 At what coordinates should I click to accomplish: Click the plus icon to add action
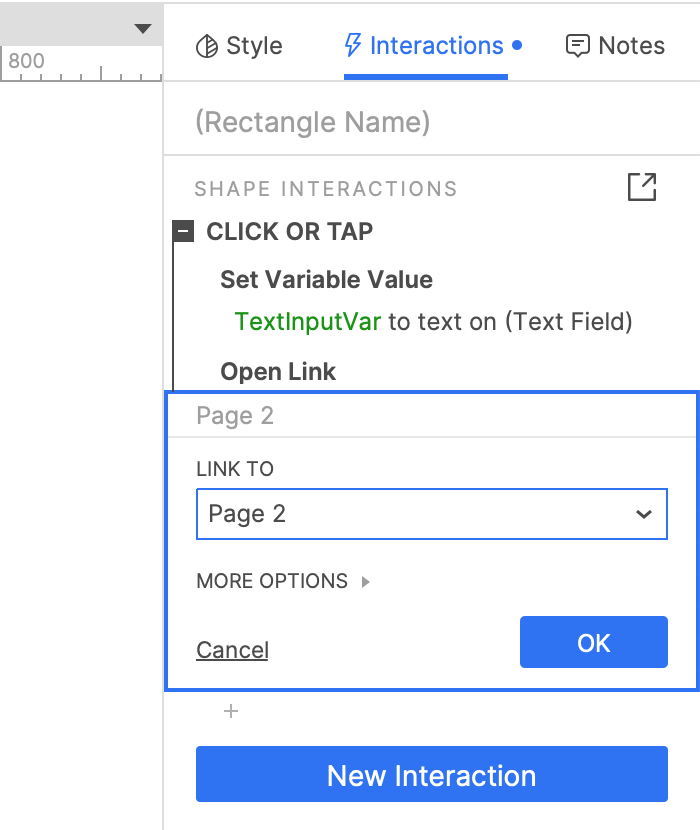point(231,711)
